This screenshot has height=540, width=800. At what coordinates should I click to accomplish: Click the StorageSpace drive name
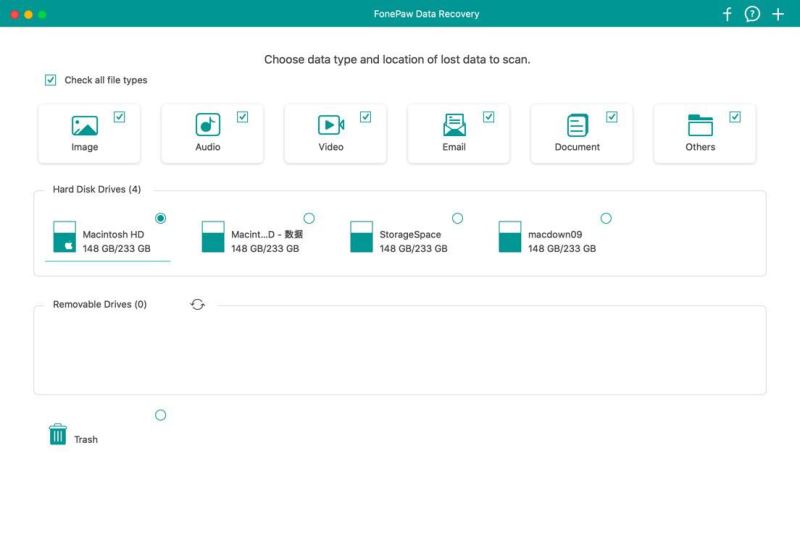click(x=410, y=234)
